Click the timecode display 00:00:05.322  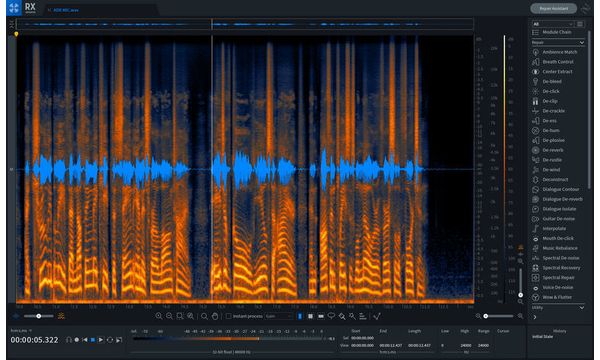click(x=34, y=340)
